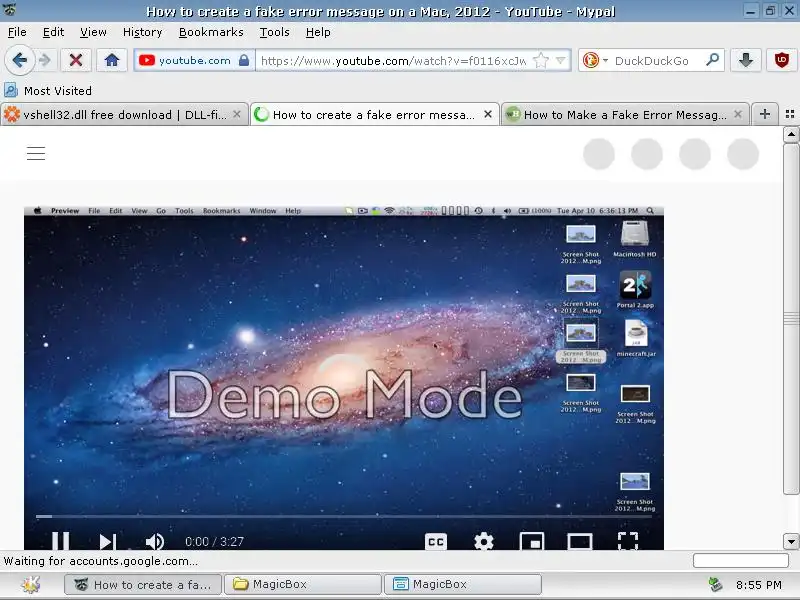Image resolution: width=800 pixels, height=600 pixels.
Task: Open the downloads arrow button
Action: (746, 60)
